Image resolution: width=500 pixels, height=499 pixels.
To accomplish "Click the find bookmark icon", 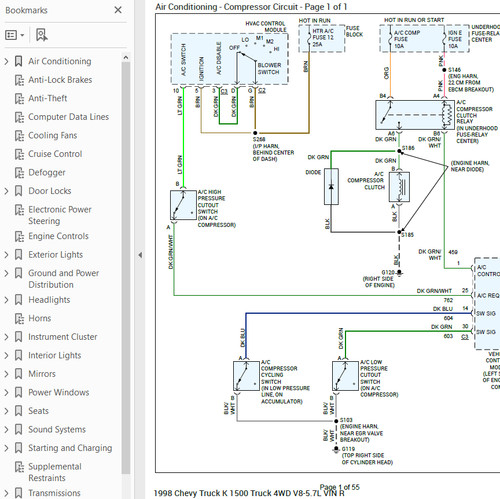I will [42, 35].
